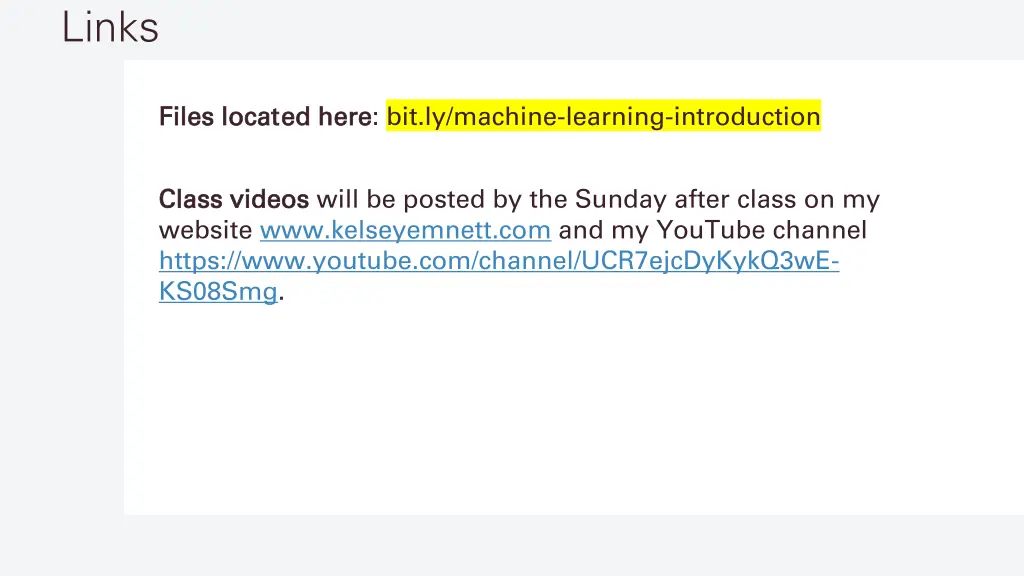Click "and my" between the two links
The width and height of the screenshot is (1024, 576).
[x=603, y=231]
